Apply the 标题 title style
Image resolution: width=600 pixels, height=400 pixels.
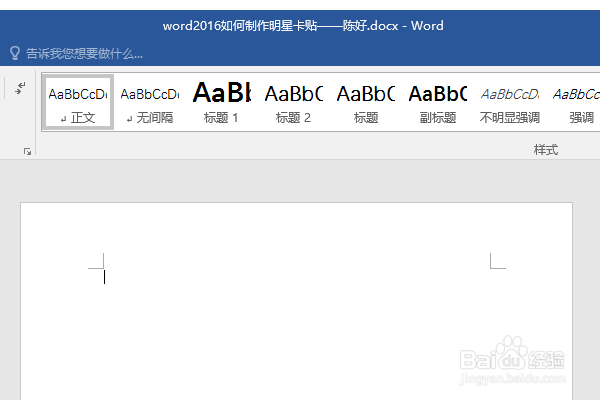365,102
